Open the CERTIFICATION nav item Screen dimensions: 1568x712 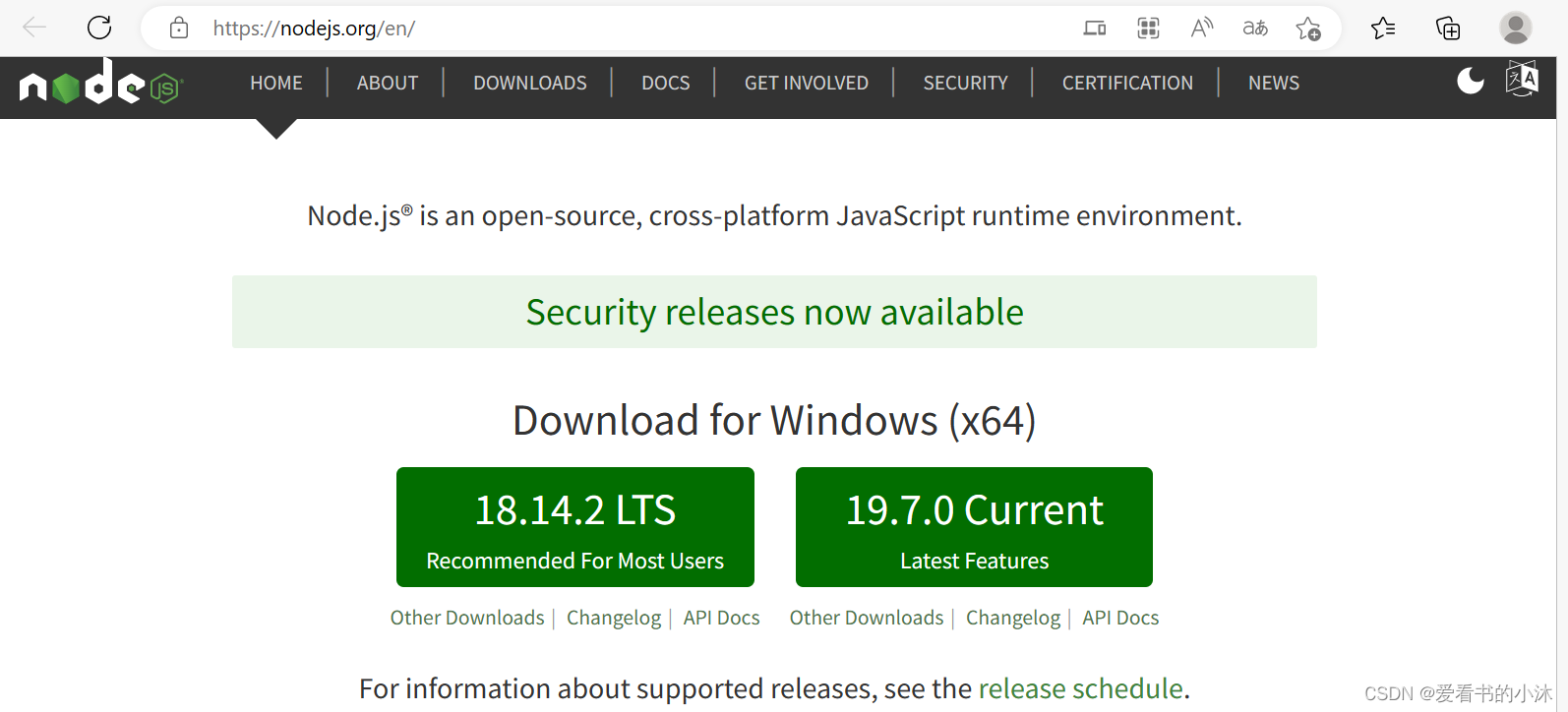[1127, 84]
